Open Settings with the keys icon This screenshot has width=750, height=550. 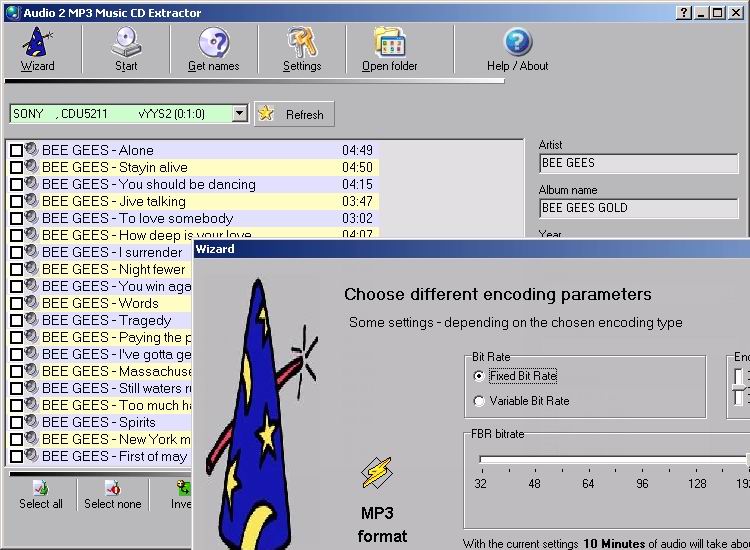[x=302, y=42]
